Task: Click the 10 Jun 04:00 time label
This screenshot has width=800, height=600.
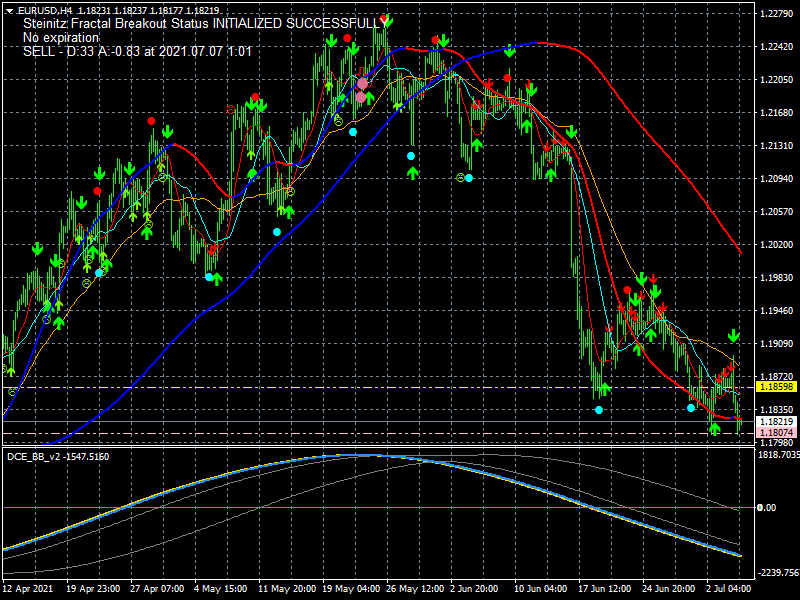Action: [x=540, y=589]
